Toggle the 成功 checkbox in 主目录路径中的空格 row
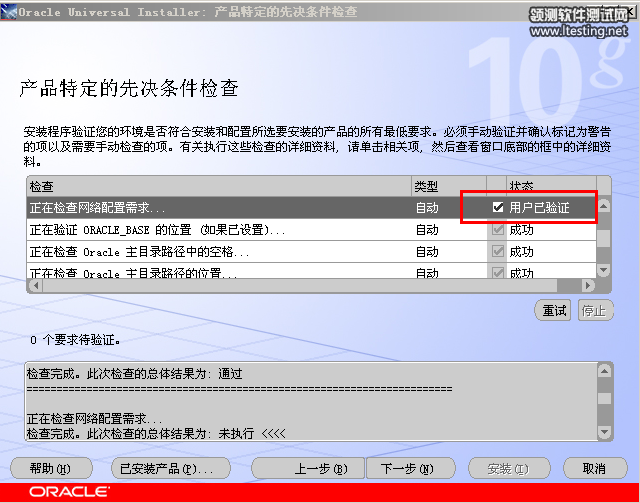The image size is (640, 503). pyautogui.click(x=498, y=252)
